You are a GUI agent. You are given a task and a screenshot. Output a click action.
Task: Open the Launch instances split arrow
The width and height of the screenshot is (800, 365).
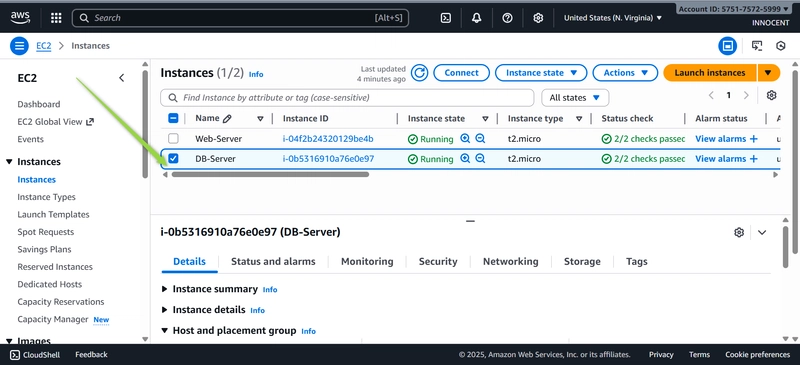769,73
